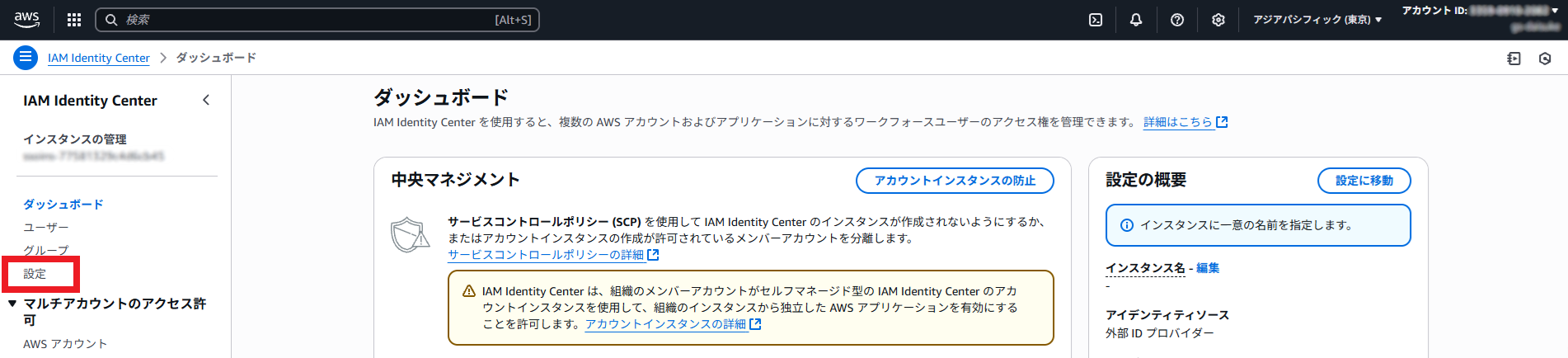Open the settings gear in top bar
Image resolution: width=1568 pixels, height=358 pixels.
tap(1218, 20)
